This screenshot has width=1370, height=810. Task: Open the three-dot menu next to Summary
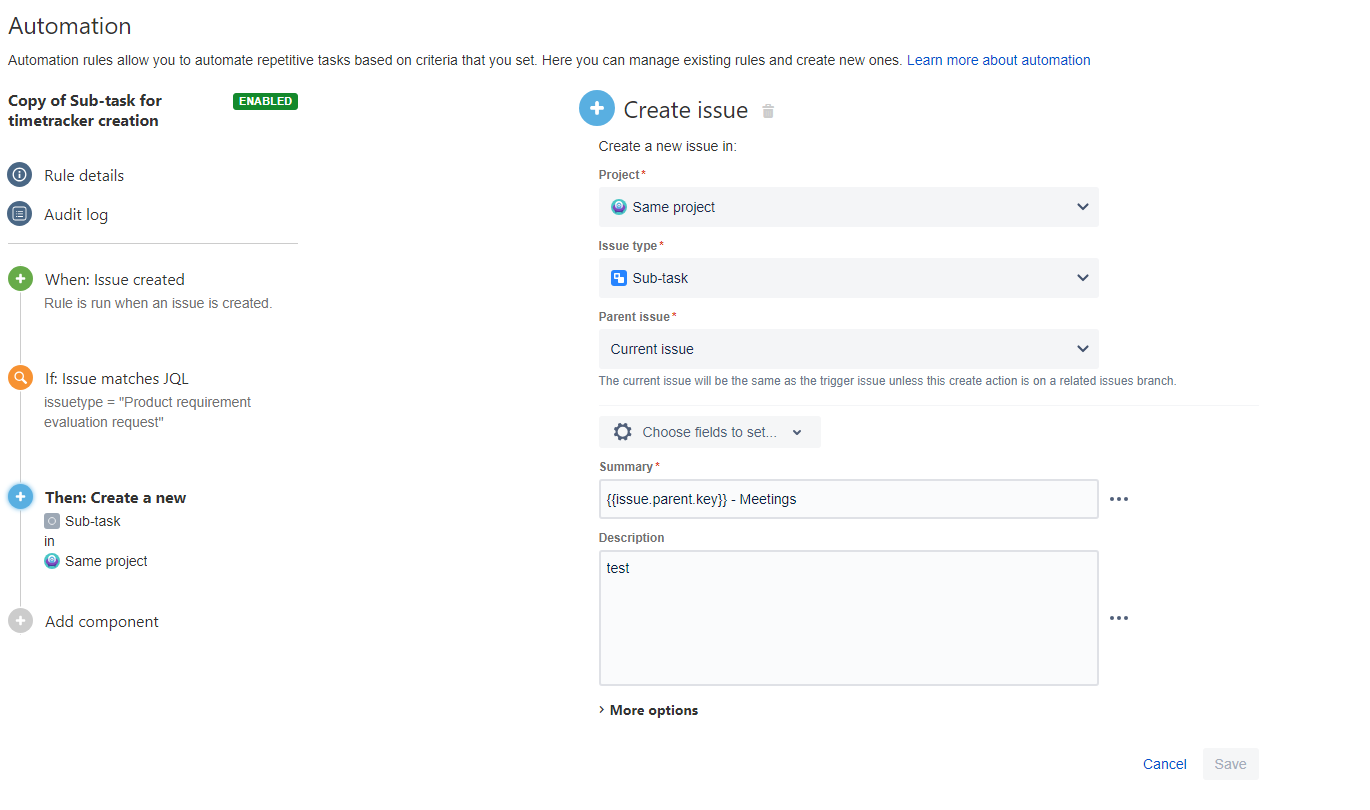pyautogui.click(x=1119, y=499)
